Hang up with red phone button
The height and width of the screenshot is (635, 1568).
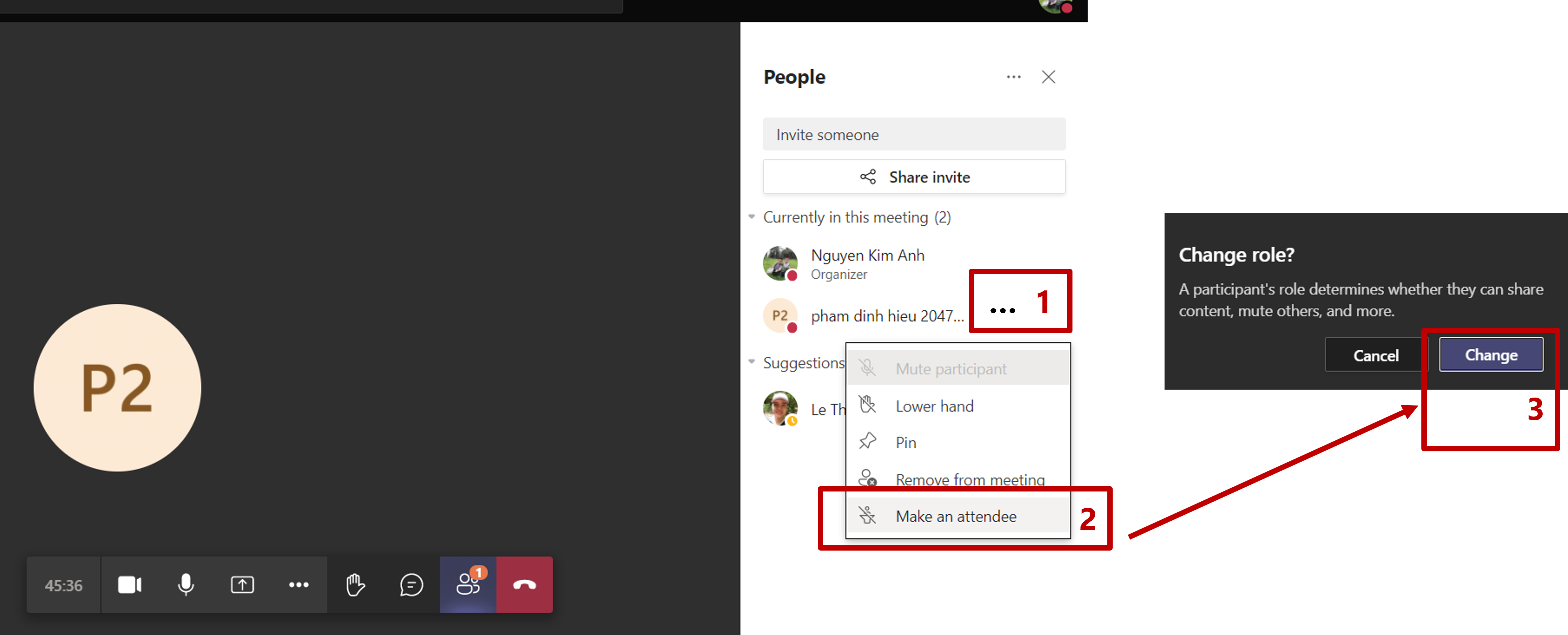pos(524,585)
